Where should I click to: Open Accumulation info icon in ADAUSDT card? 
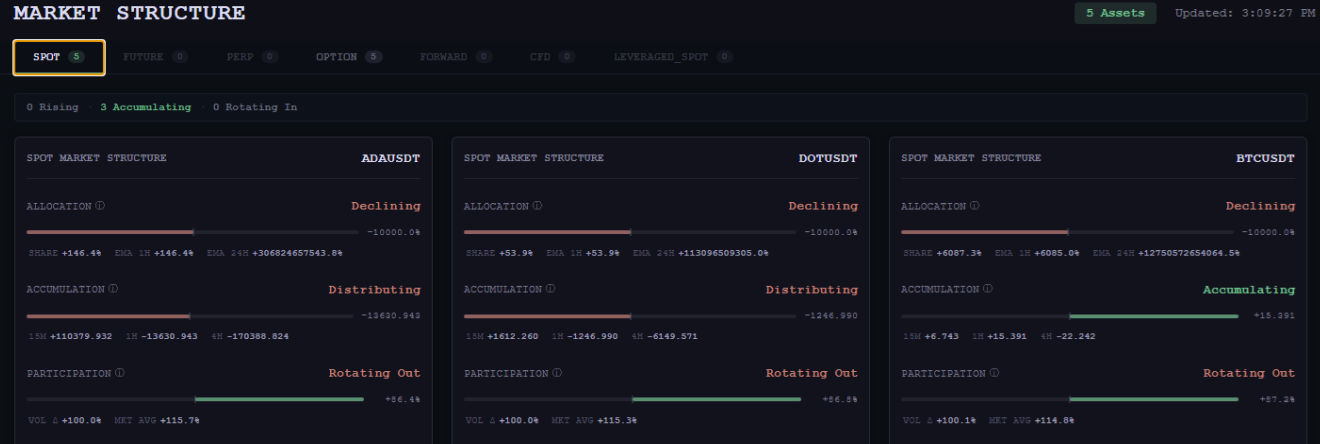click(112, 289)
